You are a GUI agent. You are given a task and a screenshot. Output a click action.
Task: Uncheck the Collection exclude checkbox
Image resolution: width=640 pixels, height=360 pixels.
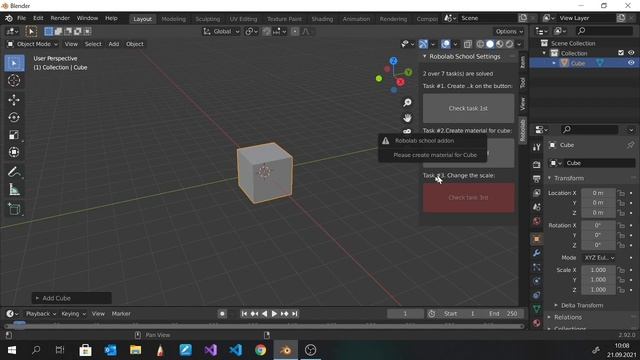click(621, 53)
